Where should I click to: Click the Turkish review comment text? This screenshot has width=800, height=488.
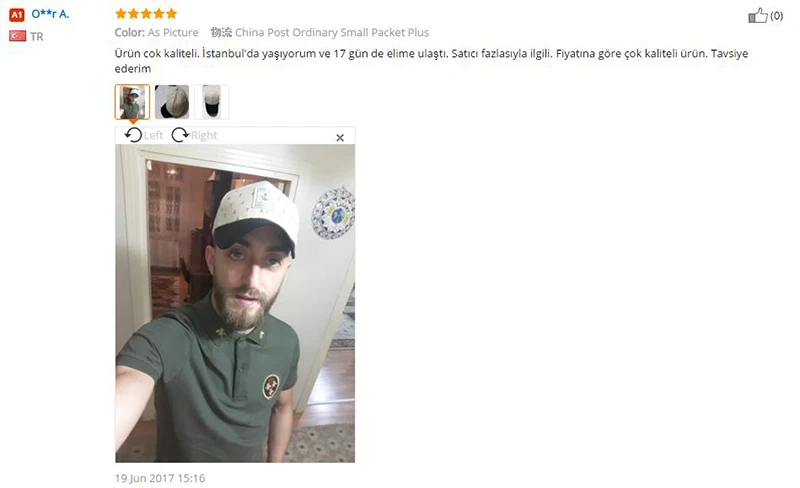click(431, 61)
